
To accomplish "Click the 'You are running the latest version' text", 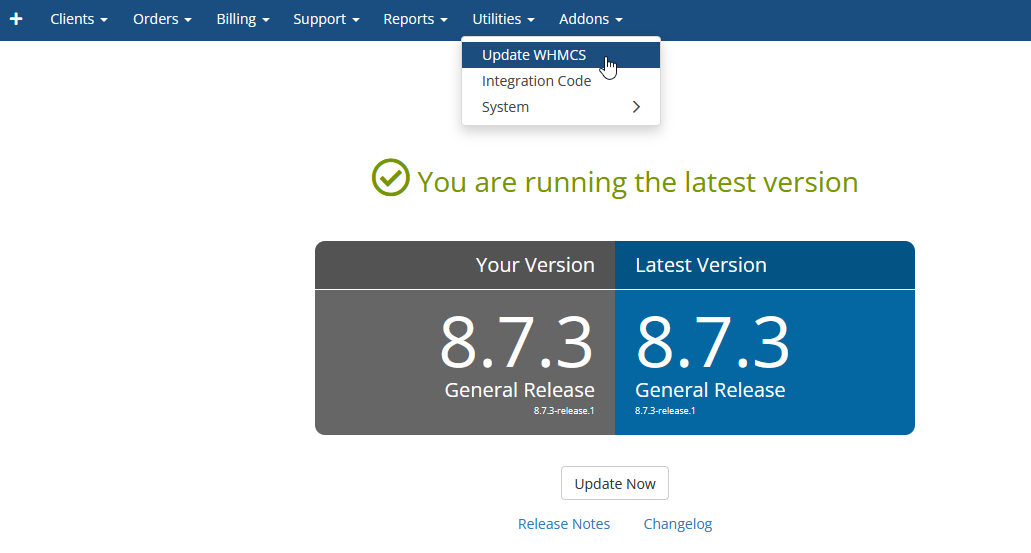I will [637, 182].
